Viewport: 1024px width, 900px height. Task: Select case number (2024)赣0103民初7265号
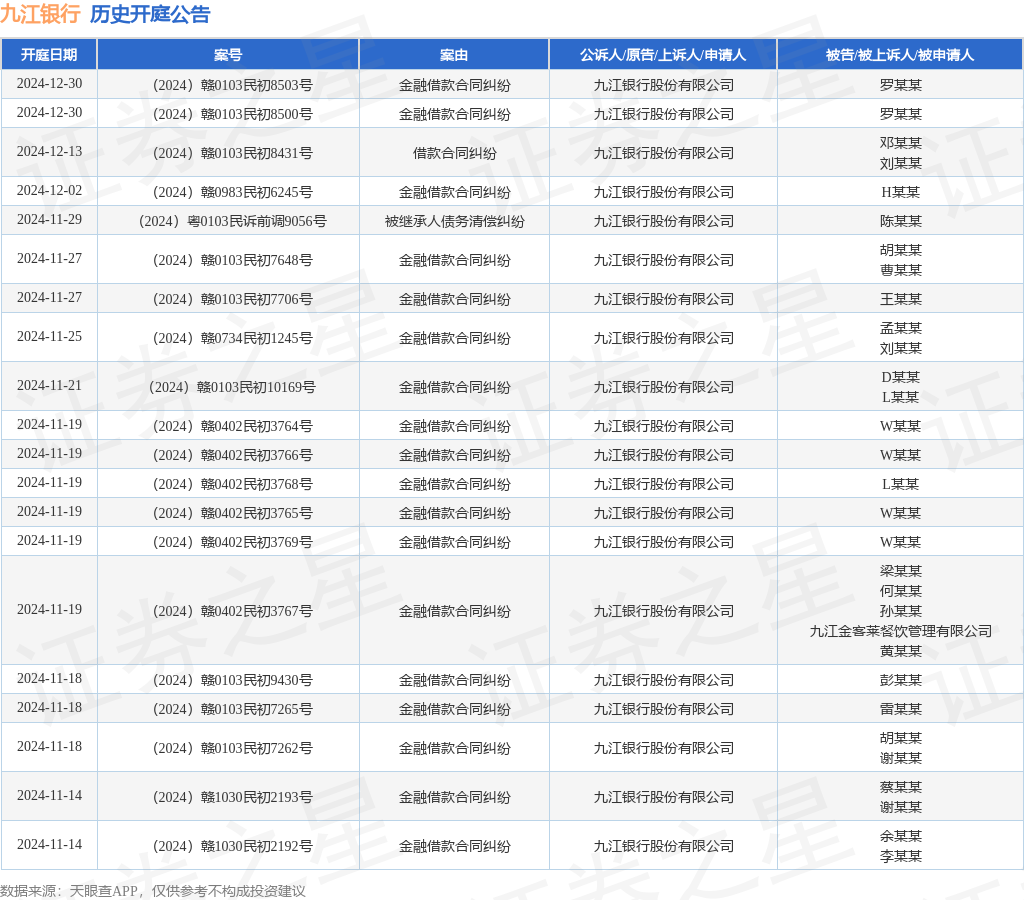click(x=232, y=709)
